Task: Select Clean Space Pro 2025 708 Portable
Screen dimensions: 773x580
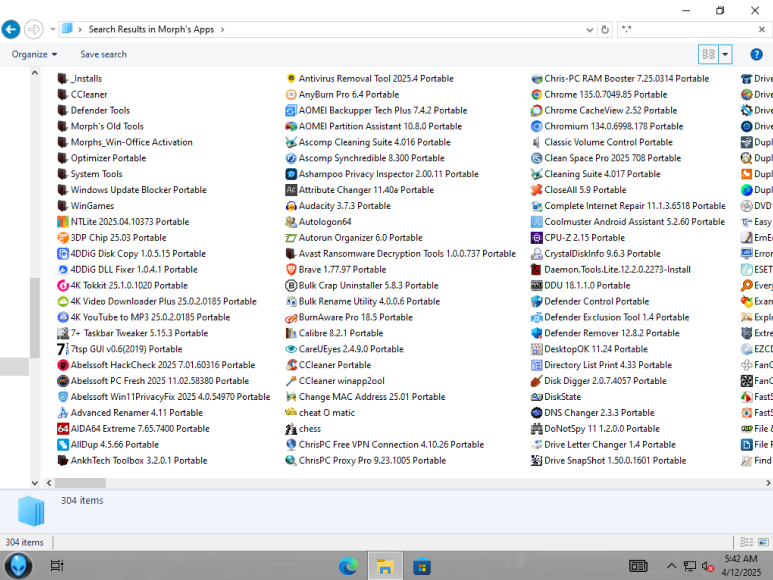Action: (x=612, y=158)
